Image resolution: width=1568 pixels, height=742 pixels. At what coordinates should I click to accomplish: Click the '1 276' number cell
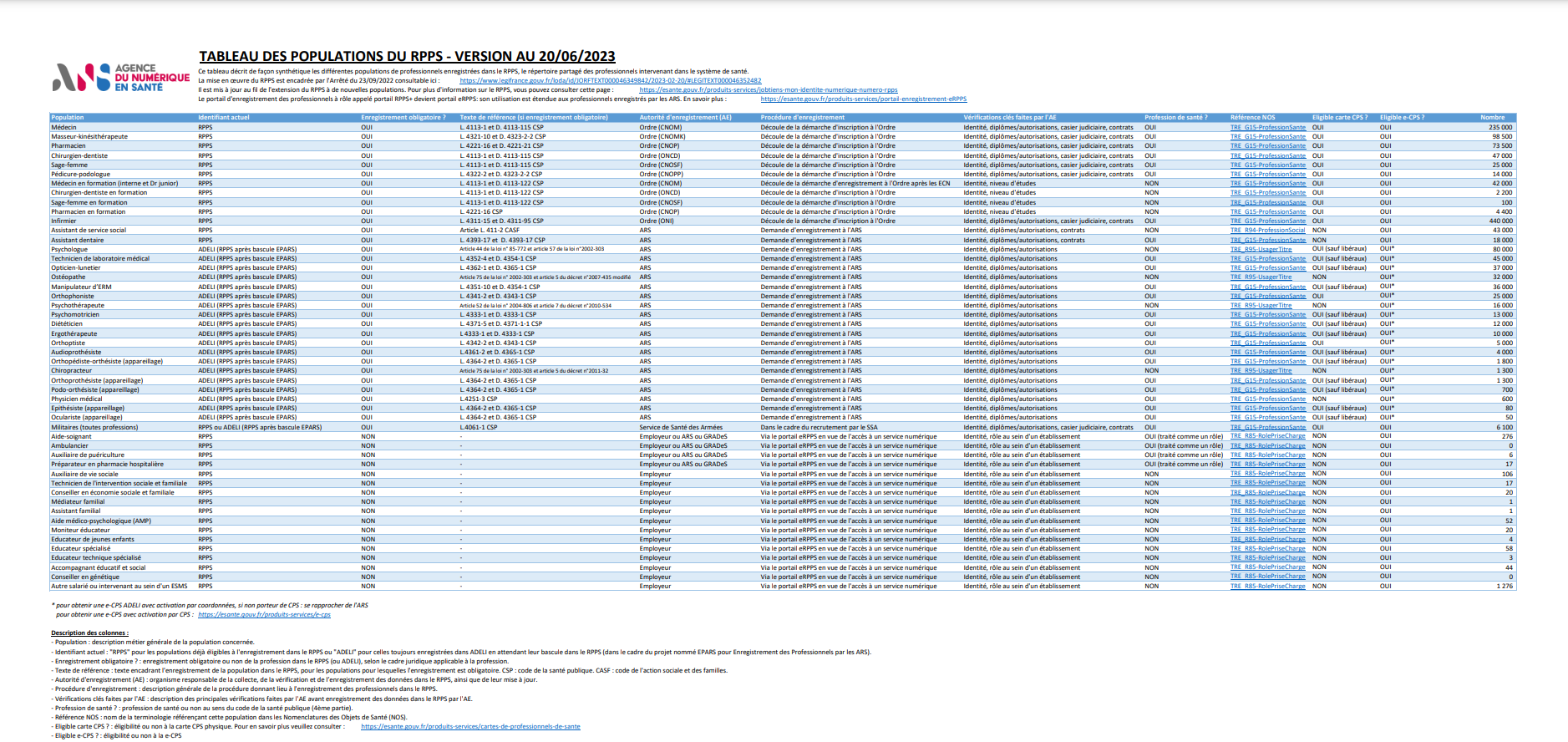point(1505,587)
